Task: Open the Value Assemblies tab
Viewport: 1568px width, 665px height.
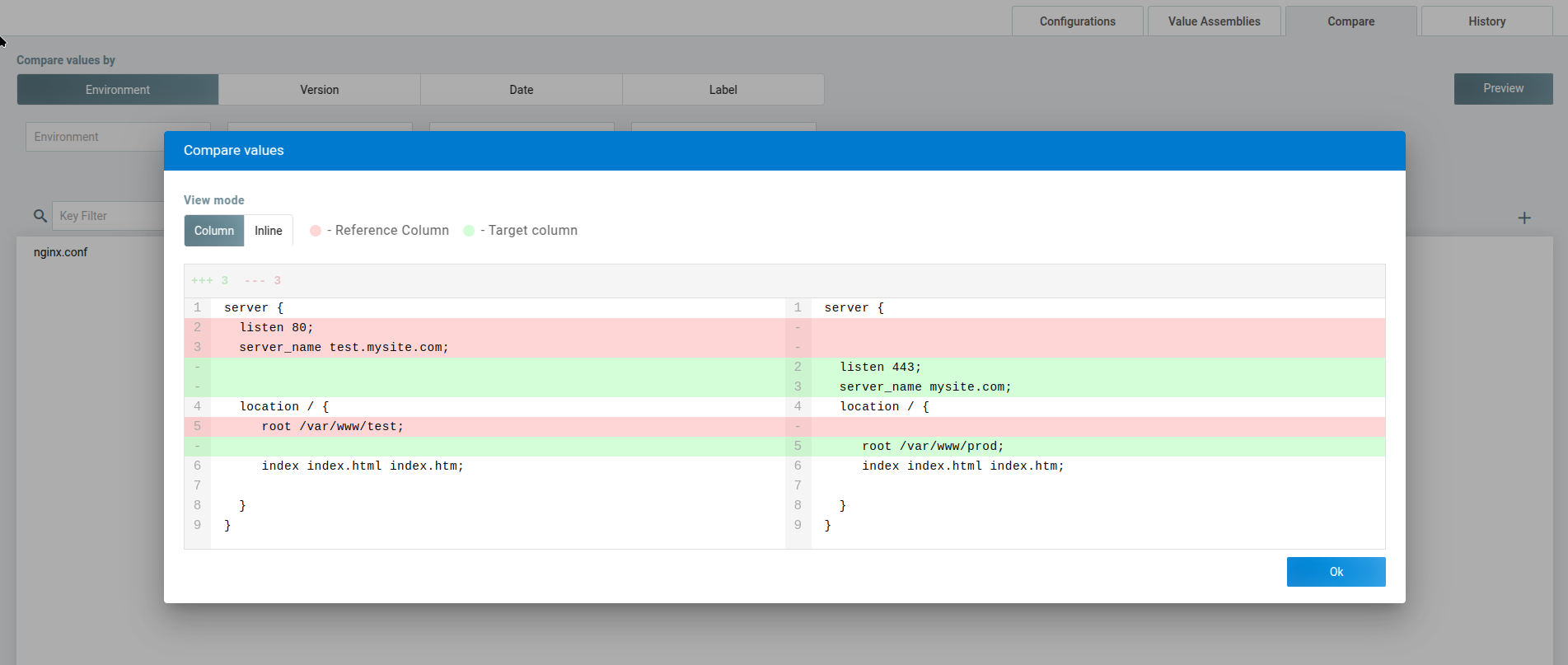Action: 1214,21
